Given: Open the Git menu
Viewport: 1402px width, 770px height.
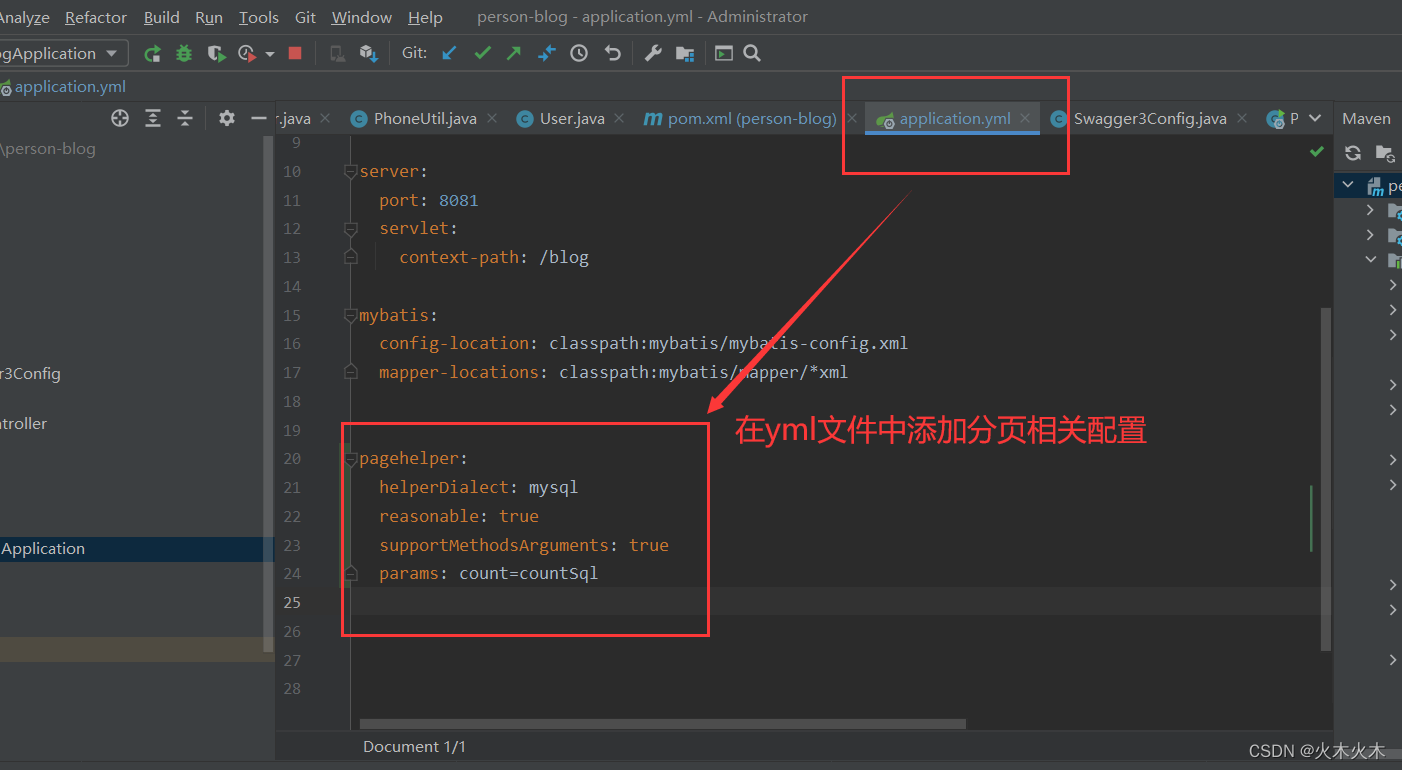Looking at the screenshot, I should pyautogui.click(x=305, y=17).
